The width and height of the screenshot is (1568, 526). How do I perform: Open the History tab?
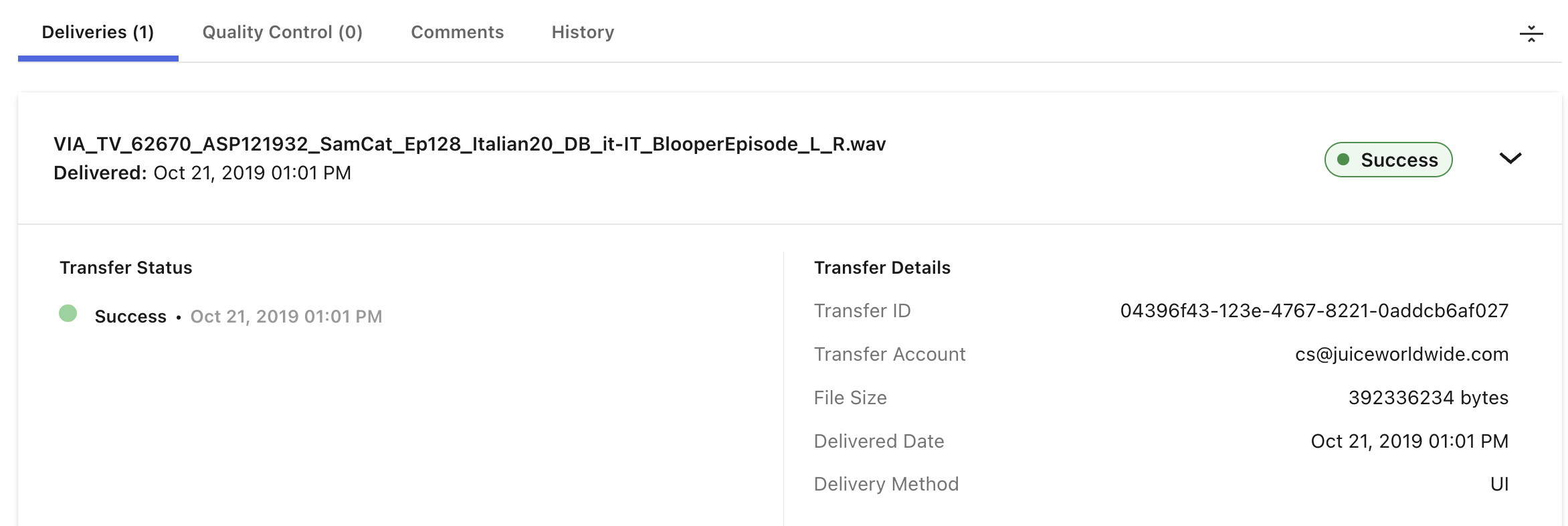point(583,32)
